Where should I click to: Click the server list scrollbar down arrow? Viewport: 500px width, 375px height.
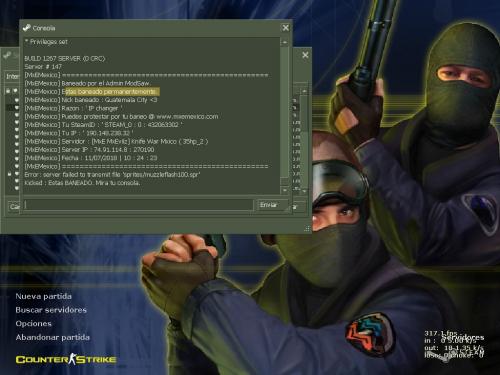[304, 191]
